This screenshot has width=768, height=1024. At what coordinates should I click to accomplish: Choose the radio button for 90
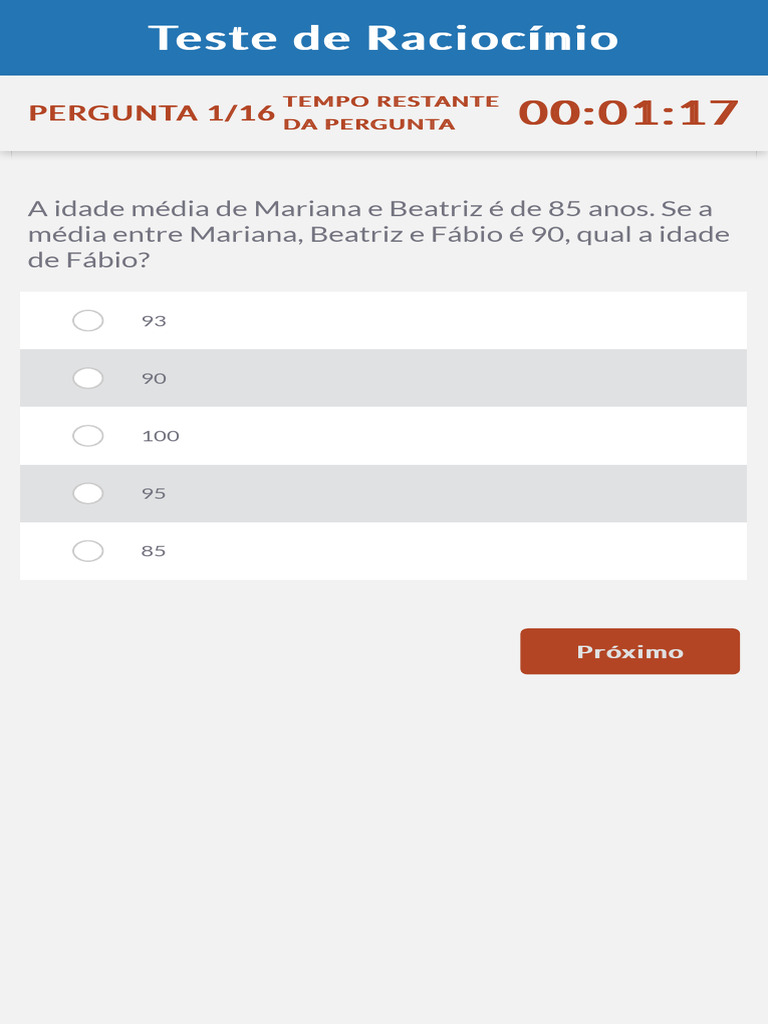(x=88, y=378)
